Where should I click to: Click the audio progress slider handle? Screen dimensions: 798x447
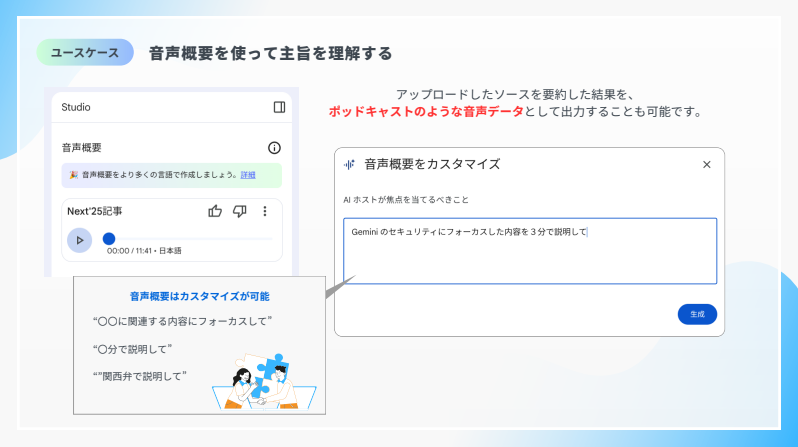(109, 238)
